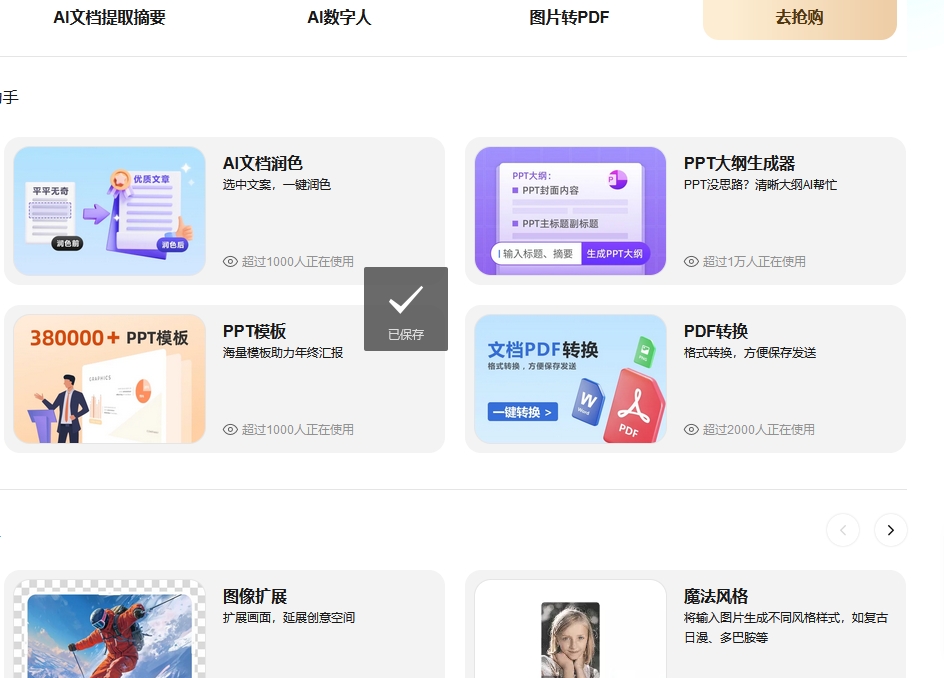Go to previous page with left arrow
Viewport: 944px width, 678px height.
[843, 530]
